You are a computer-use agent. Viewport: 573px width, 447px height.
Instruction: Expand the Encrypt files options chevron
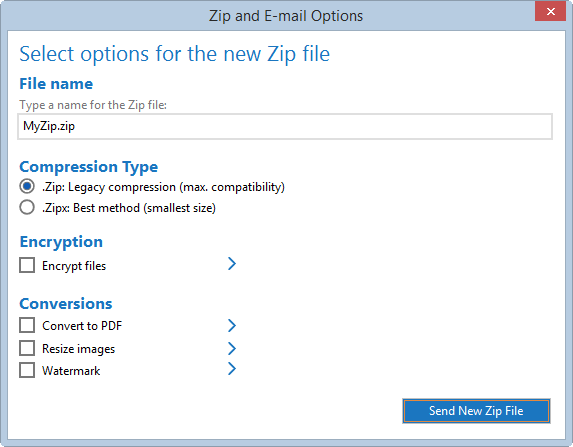[x=232, y=264]
